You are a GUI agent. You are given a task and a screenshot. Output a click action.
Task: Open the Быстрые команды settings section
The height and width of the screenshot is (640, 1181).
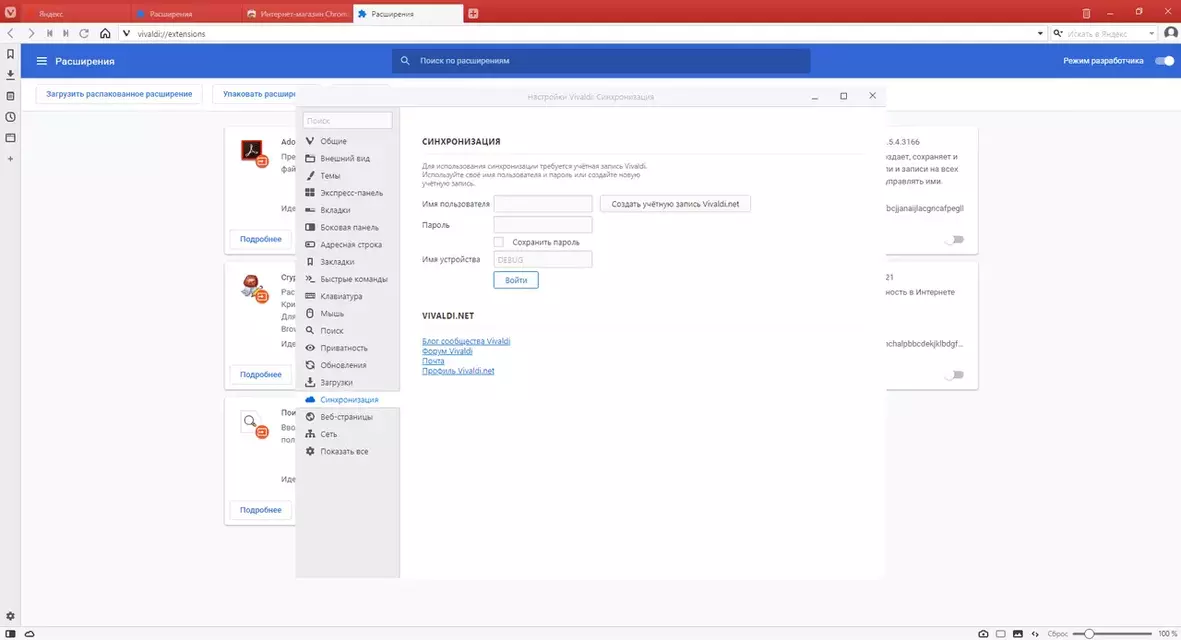[348, 279]
